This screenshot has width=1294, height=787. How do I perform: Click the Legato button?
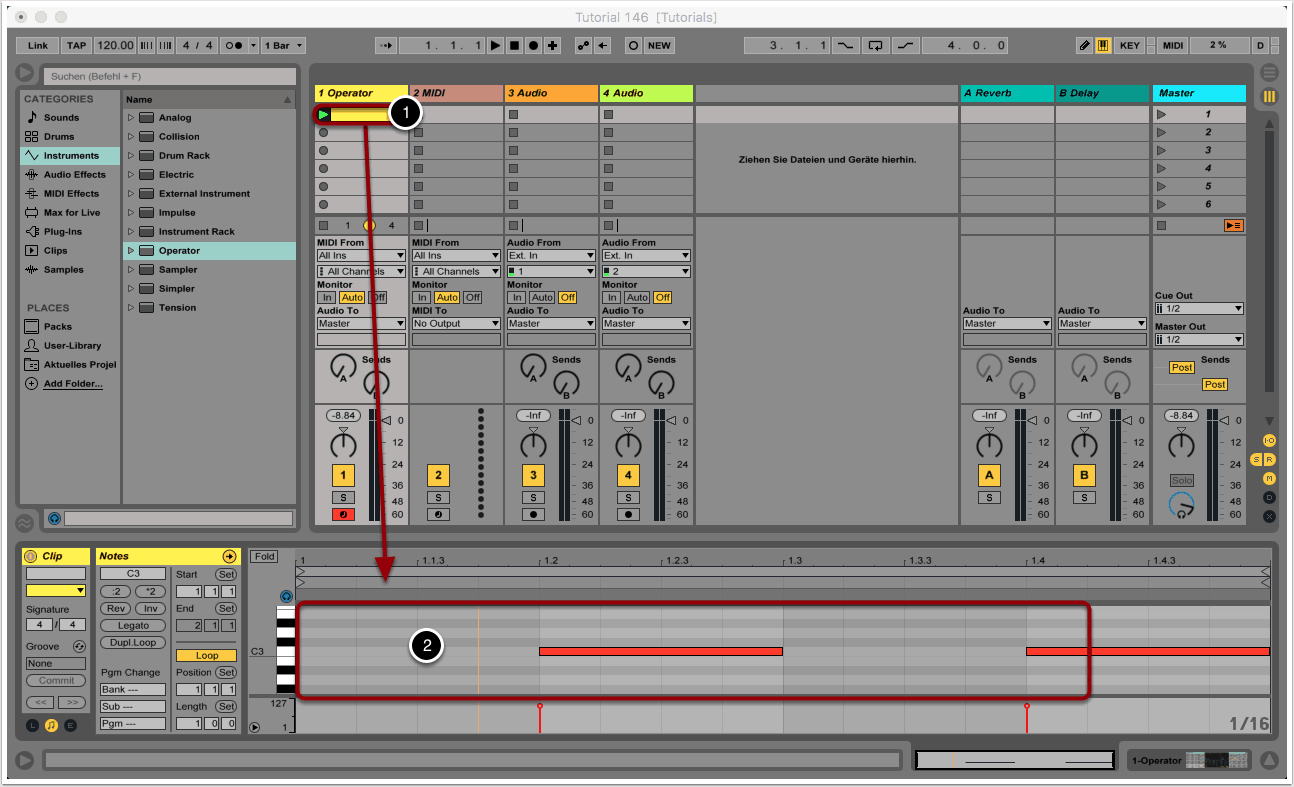point(133,626)
